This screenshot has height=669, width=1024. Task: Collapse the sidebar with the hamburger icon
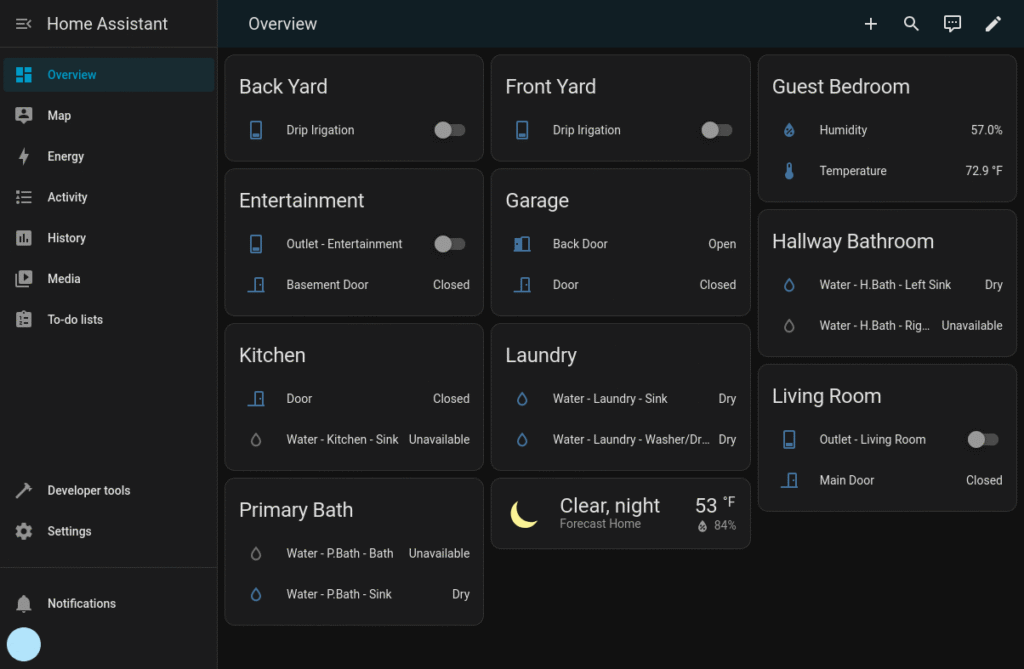22,23
